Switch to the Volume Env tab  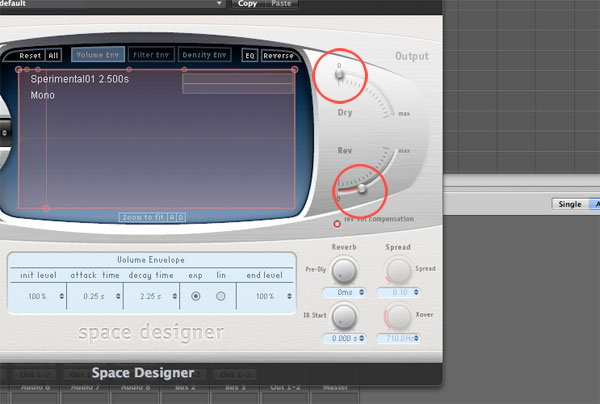(98, 55)
